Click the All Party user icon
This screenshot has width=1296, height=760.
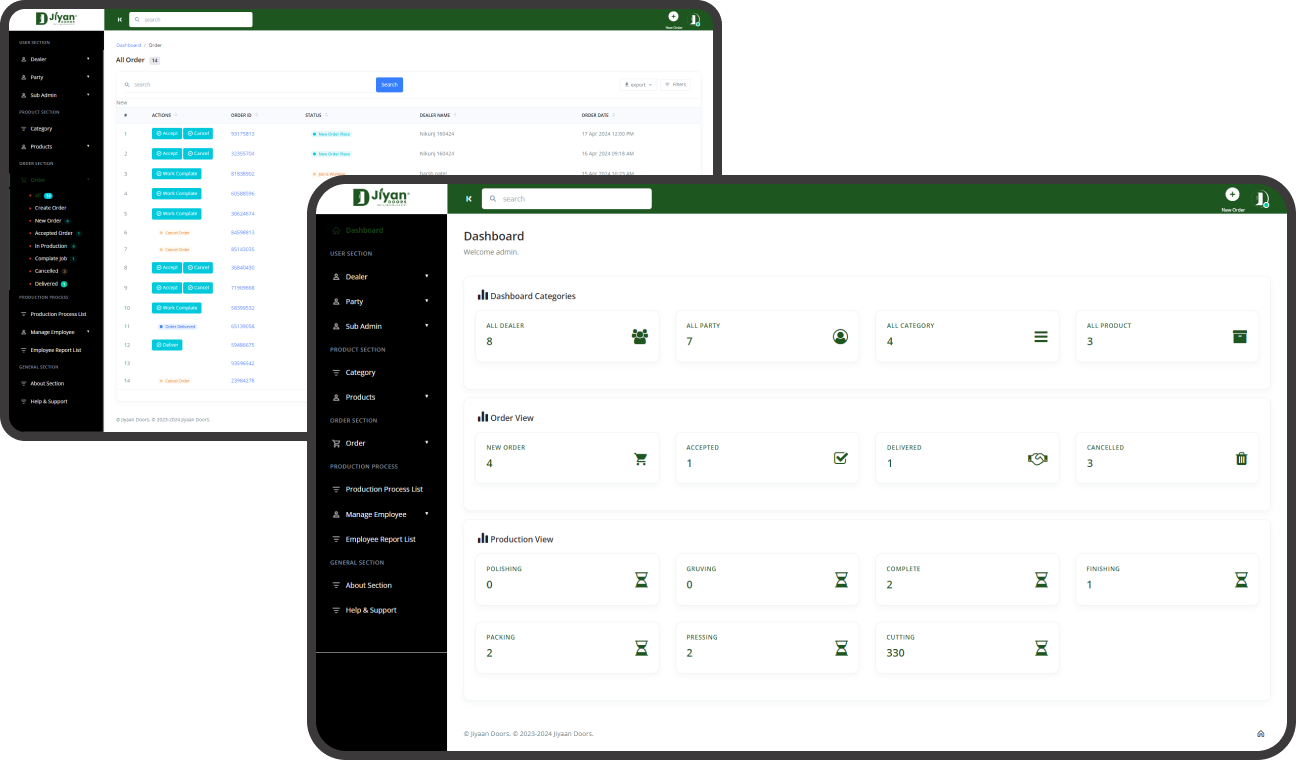coord(840,337)
